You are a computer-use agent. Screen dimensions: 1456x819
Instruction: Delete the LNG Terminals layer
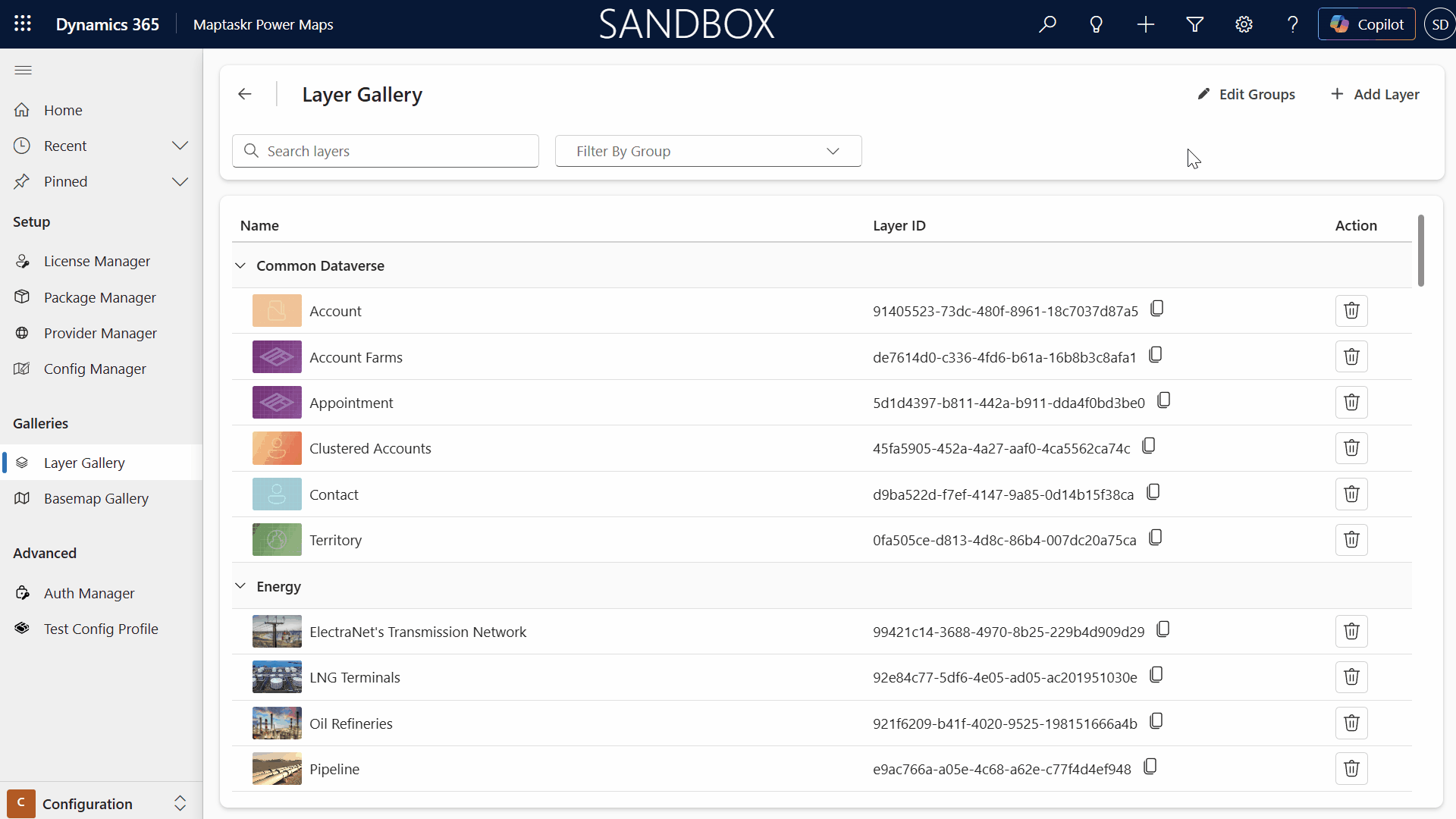coord(1351,677)
